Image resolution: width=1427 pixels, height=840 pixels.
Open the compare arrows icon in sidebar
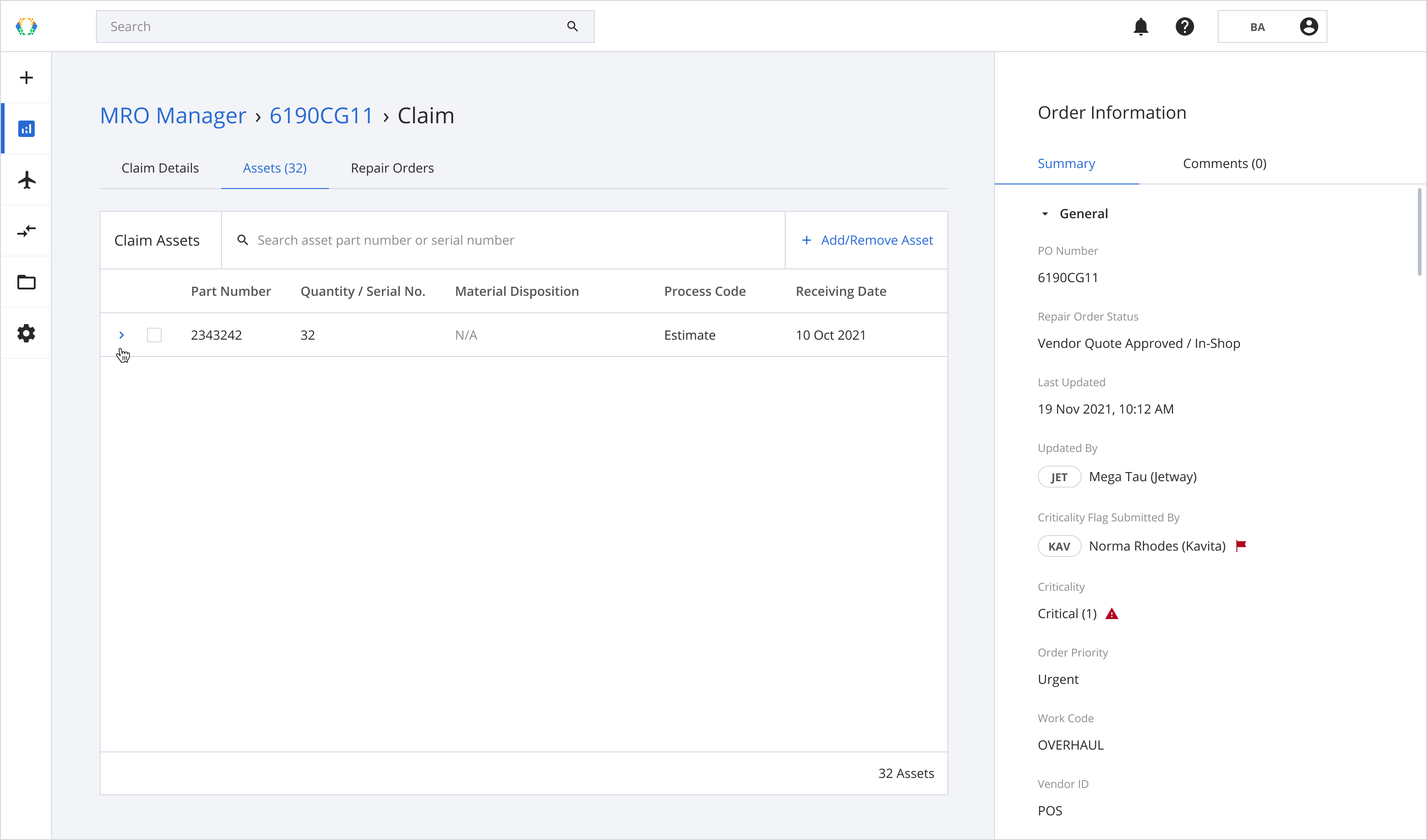coord(26,231)
